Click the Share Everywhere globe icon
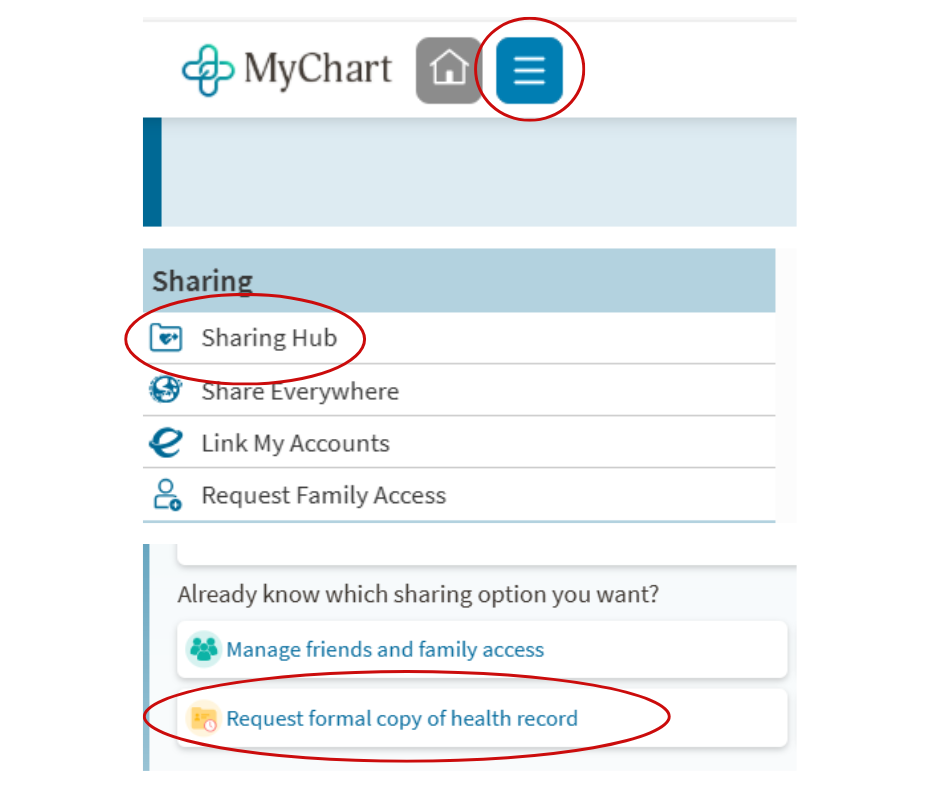Image resolution: width=940 pixels, height=788 pixels. click(166, 391)
